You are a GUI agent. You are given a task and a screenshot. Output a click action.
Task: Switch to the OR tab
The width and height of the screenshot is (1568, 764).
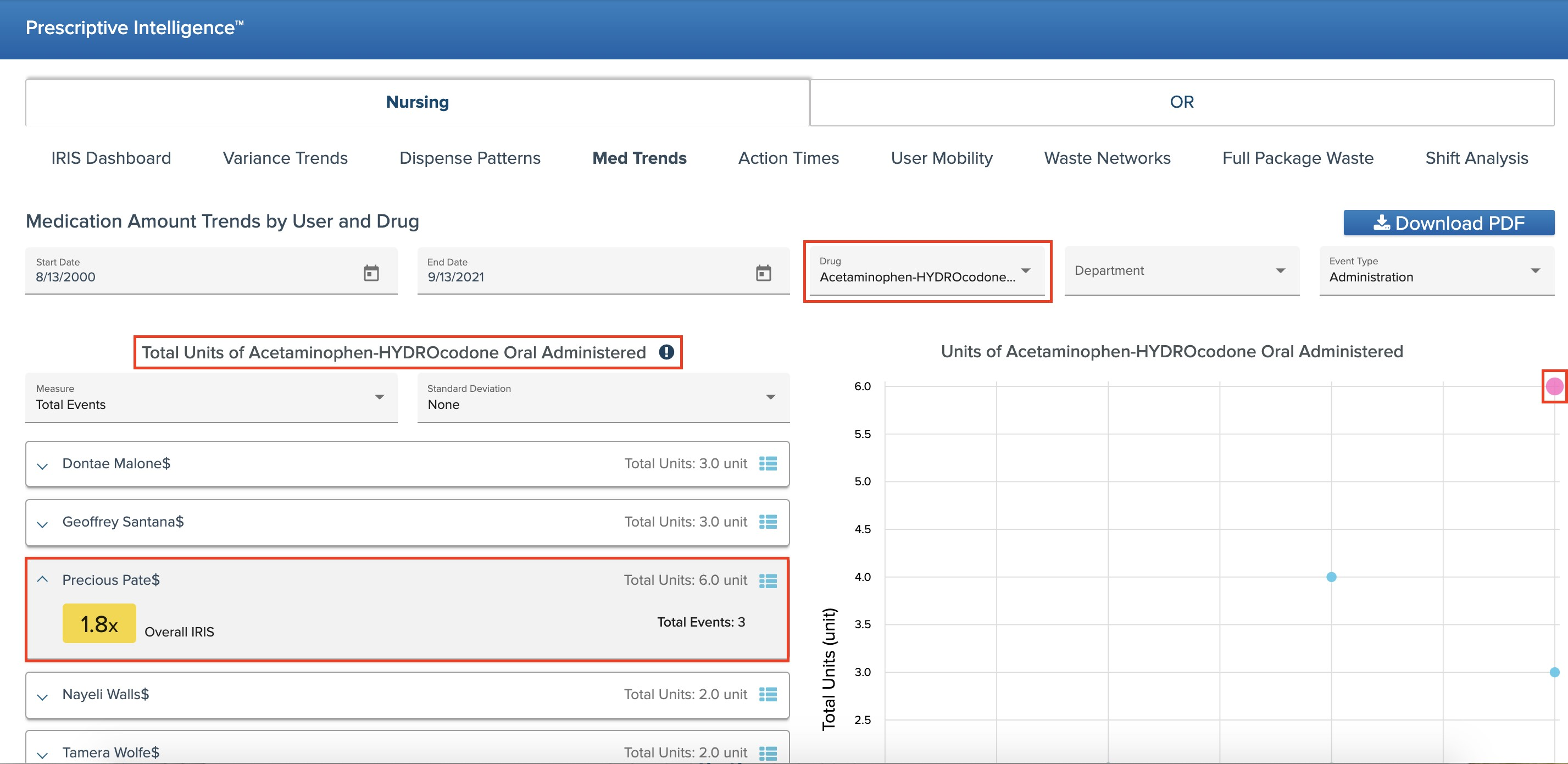tap(1181, 102)
